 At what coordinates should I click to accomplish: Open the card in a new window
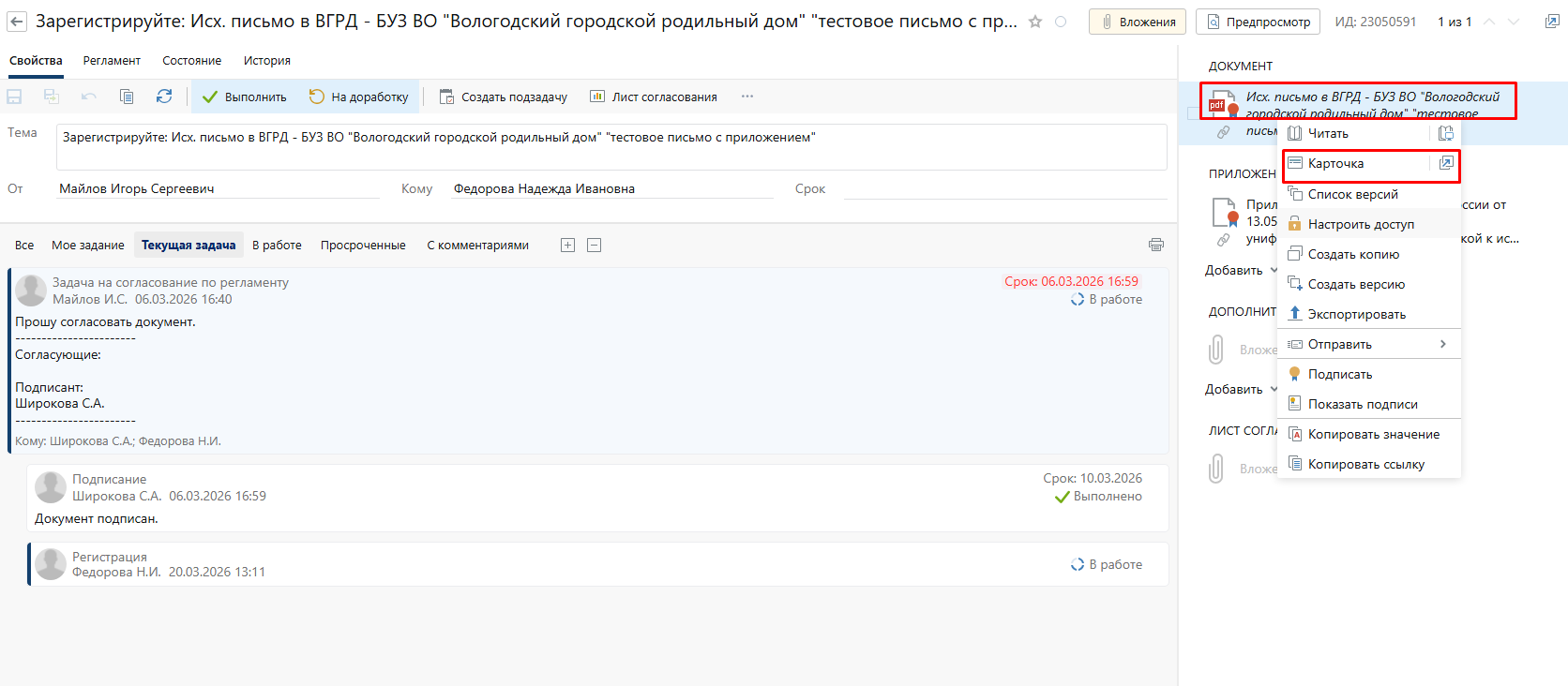coord(1446,164)
